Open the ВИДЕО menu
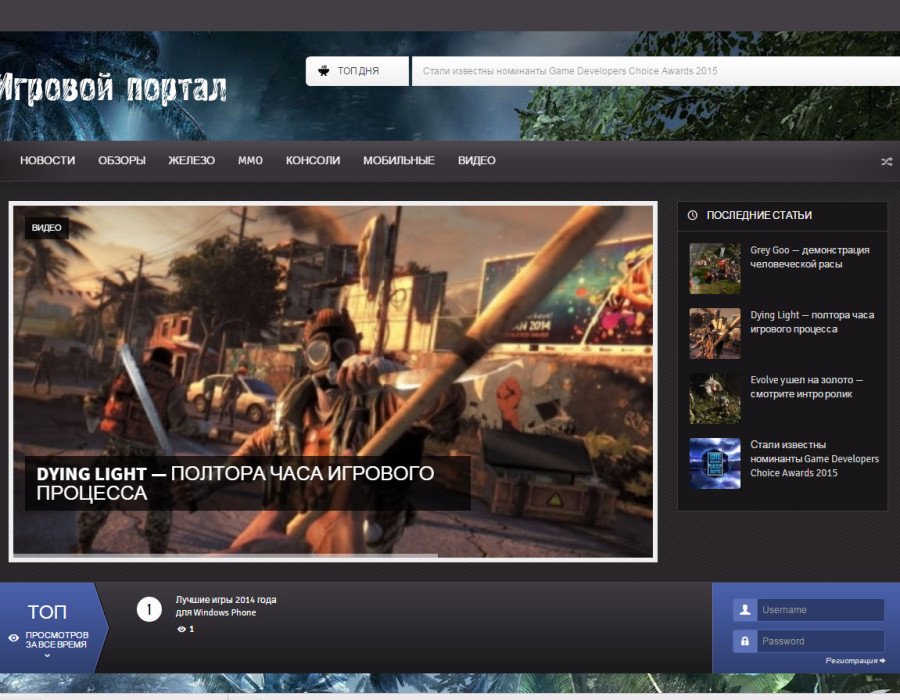The height and width of the screenshot is (700, 900). 476,161
